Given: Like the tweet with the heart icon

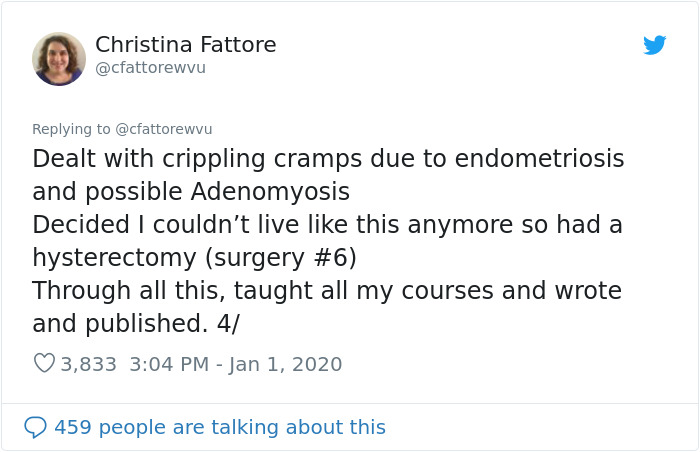Looking at the screenshot, I should pos(44,364).
